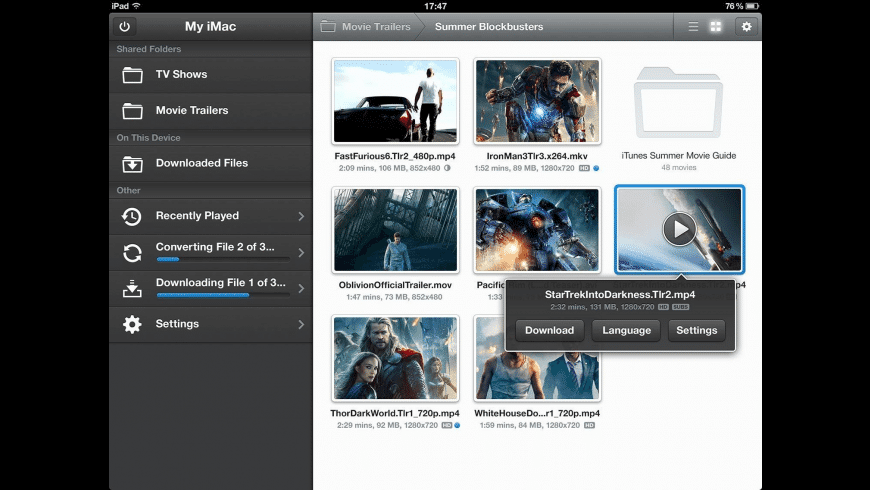Open the Downloaded Files icon

132,164
